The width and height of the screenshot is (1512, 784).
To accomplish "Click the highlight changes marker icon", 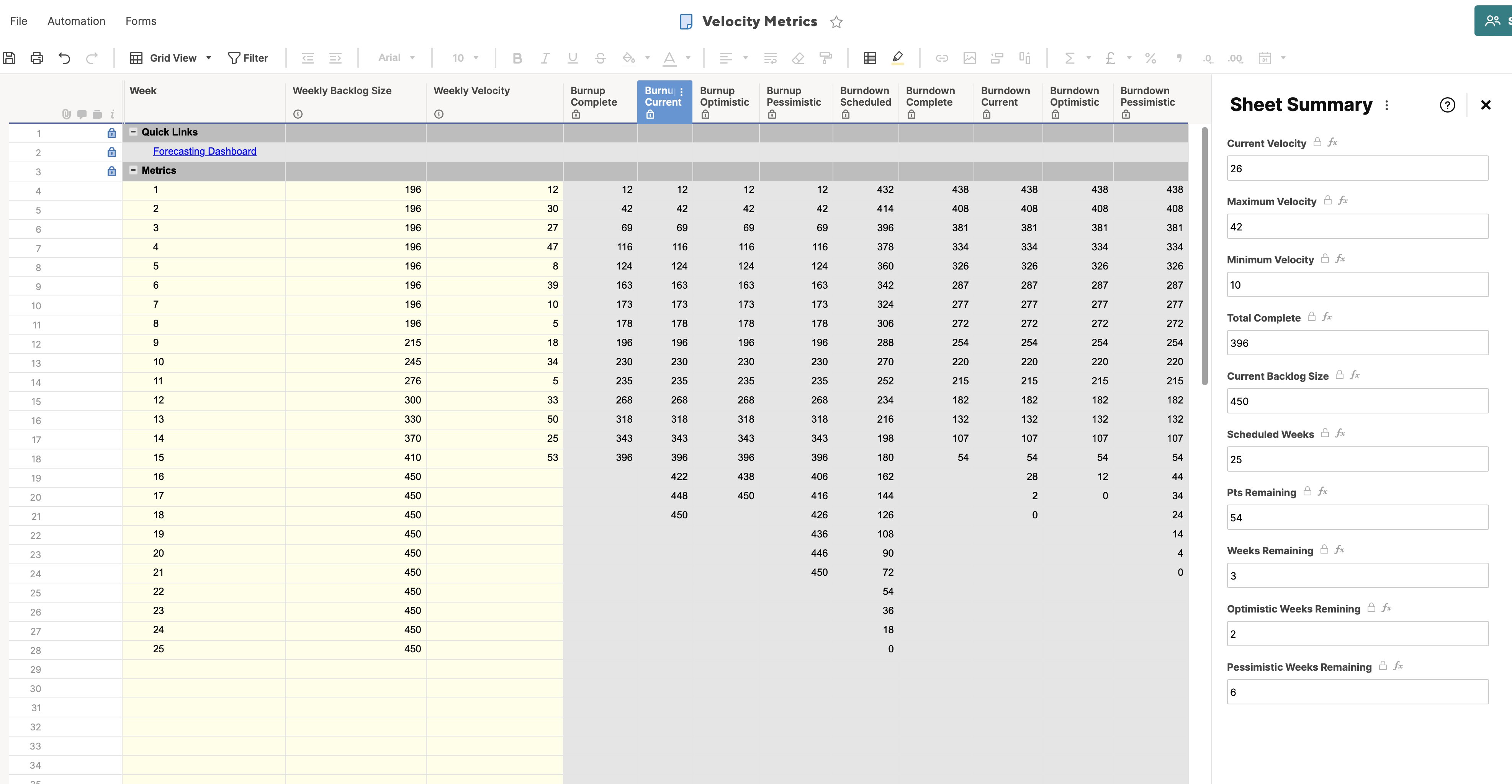I will pyautogui.click(x=897, y=58).
